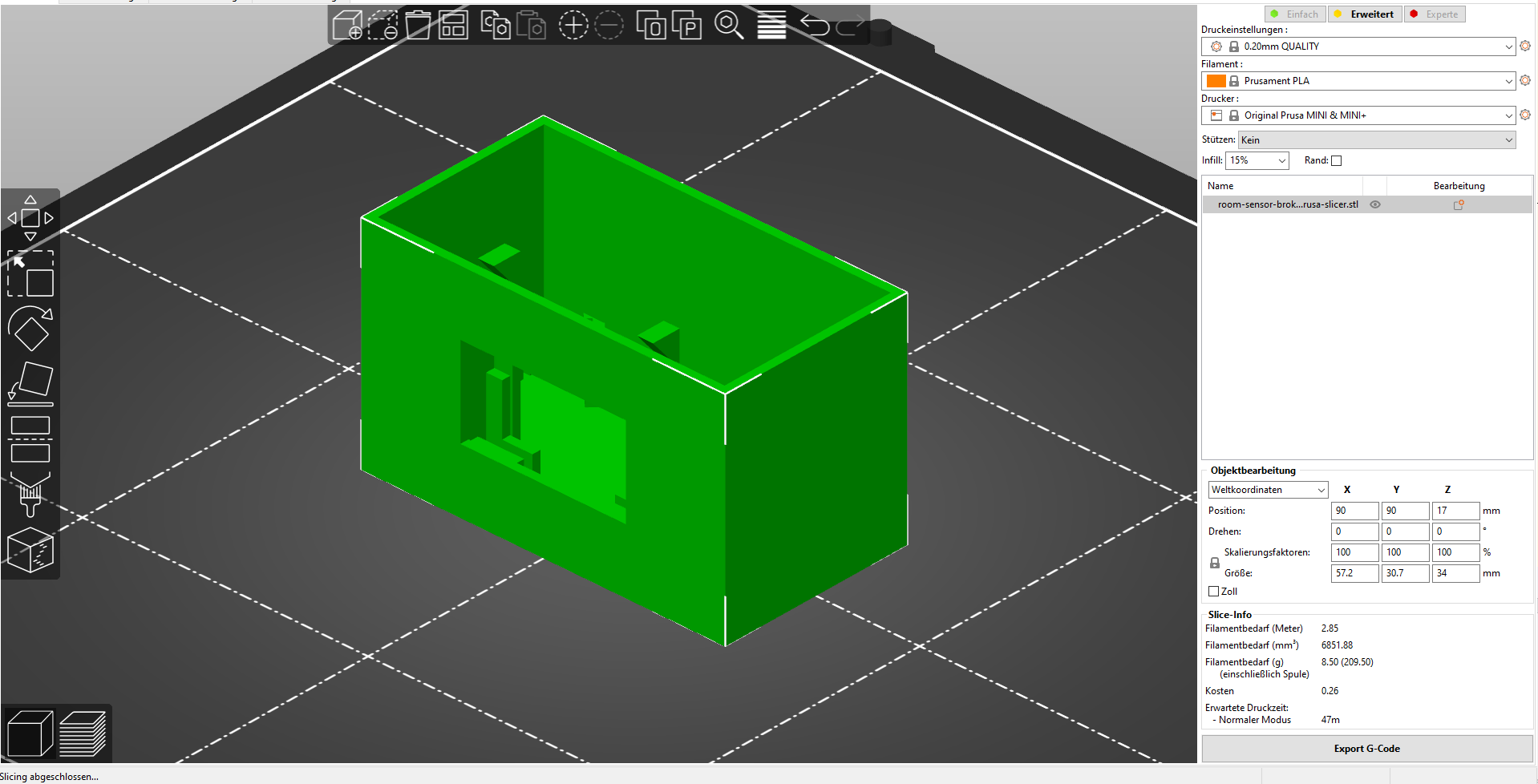Select the Seam painting cube tool
The height and width of the screenshot is (784, 1538).
pos(30,550)
